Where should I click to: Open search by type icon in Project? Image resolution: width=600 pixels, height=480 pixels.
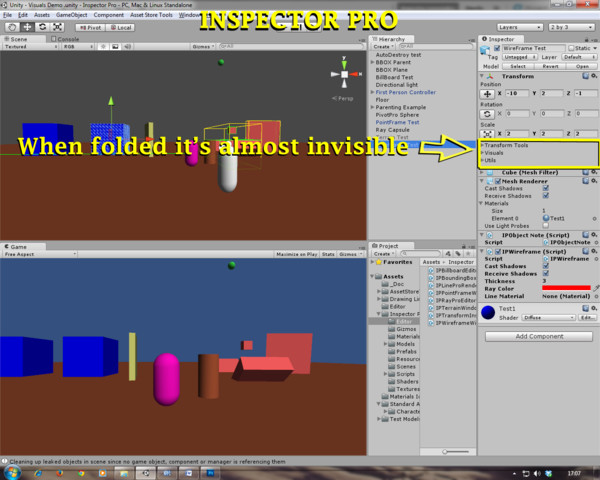tap(448, 254)
